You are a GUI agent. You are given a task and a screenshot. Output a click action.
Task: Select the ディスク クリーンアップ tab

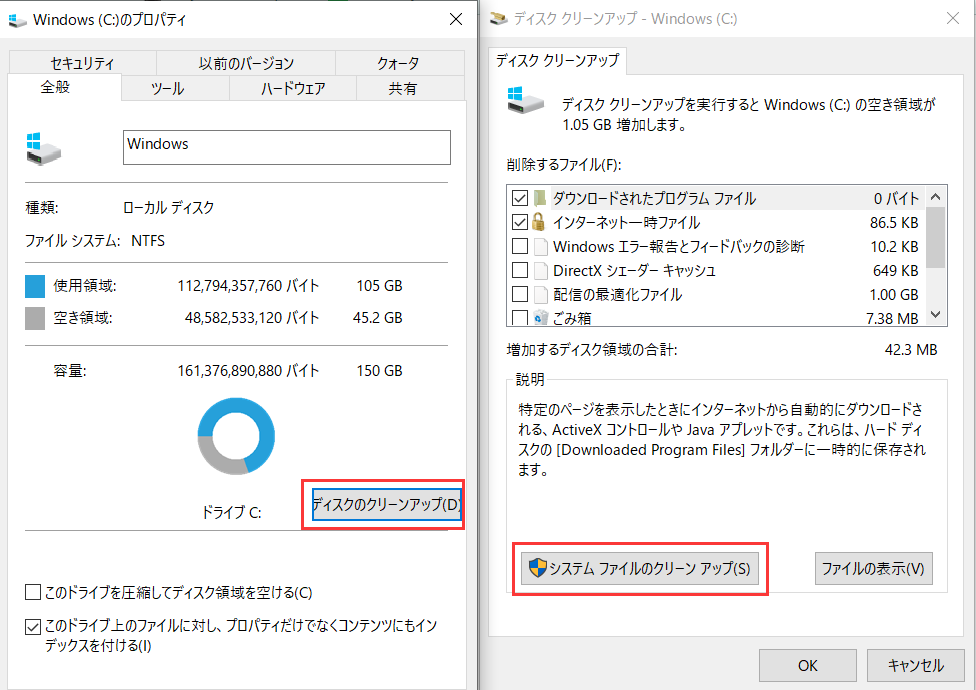(x=557, y=60)
